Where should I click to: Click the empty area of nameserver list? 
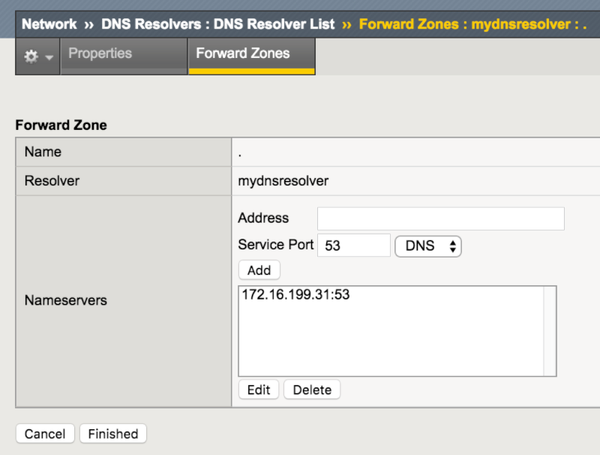tap(390, 345)
